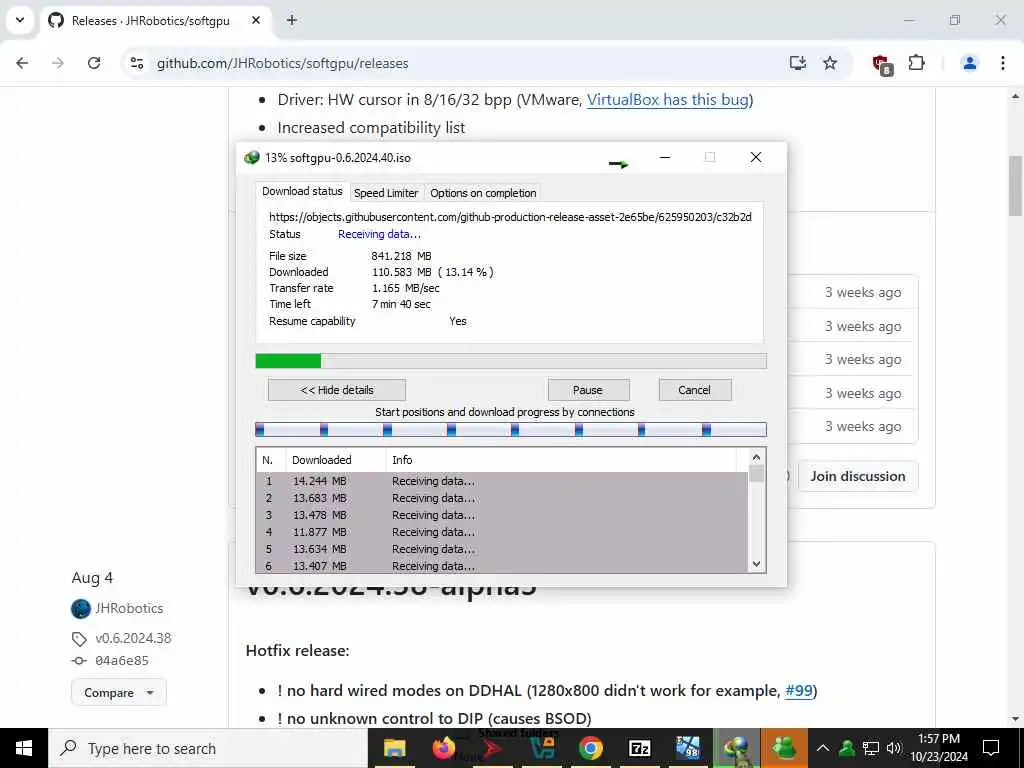Click the Windows Start button

24,748
